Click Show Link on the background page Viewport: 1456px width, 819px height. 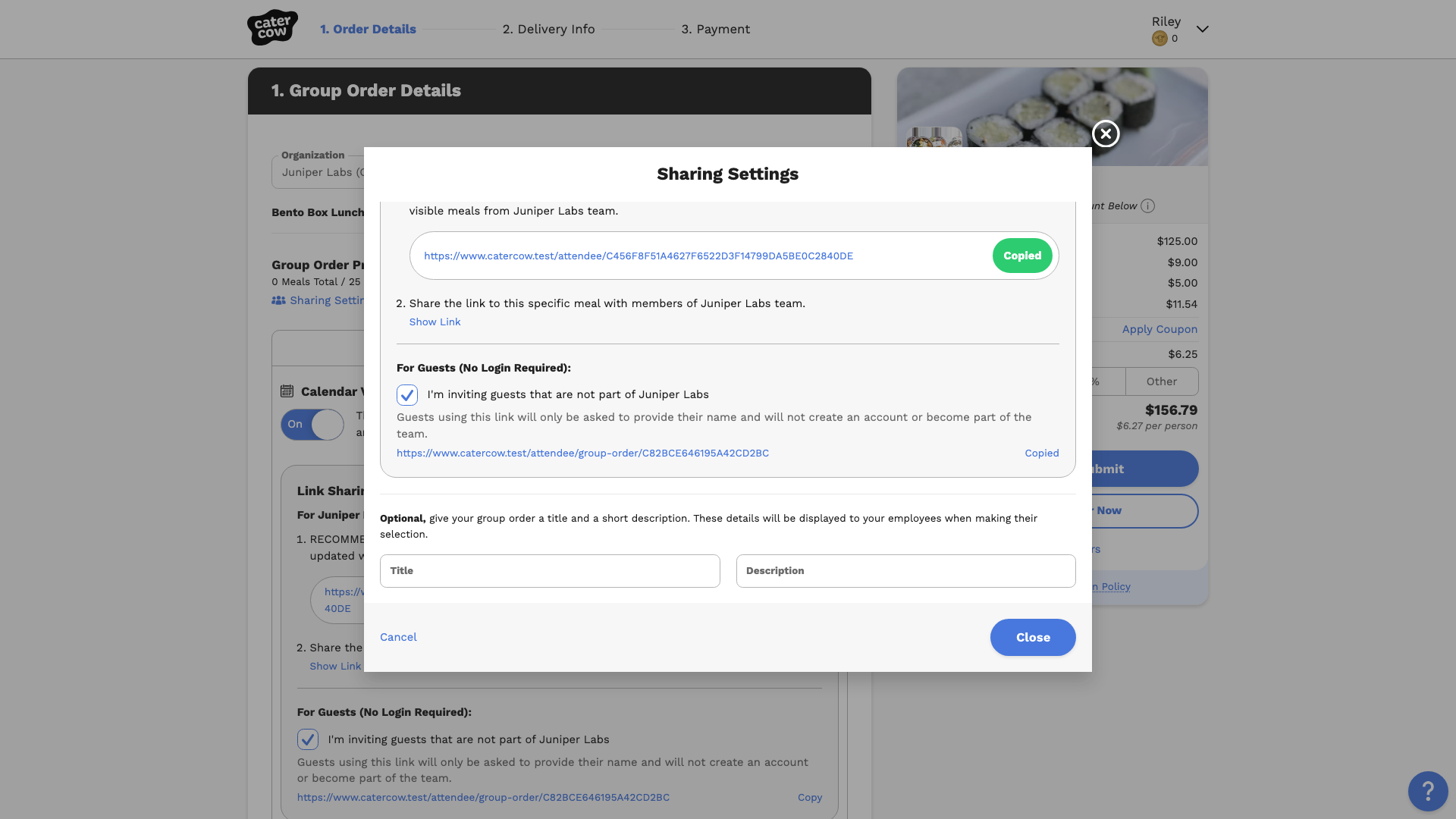tap(335, 666)
